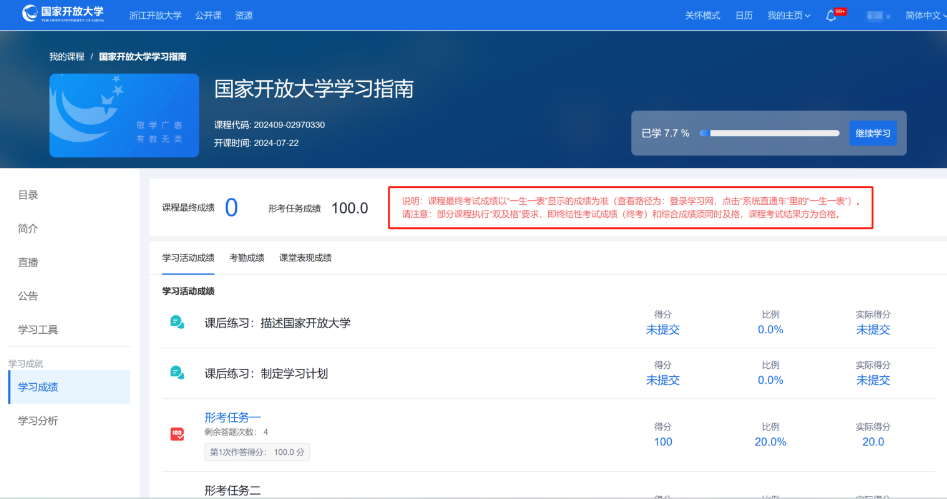The height and width of the screenshot is (499, 947).
Task: Switch to the 学习活动成绩 tab
Action: click(188, 258)
